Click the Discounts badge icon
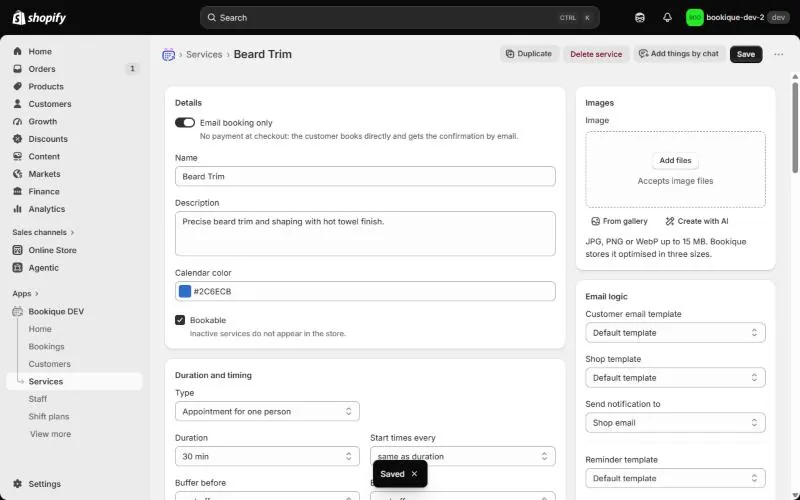 pos(18,139)
